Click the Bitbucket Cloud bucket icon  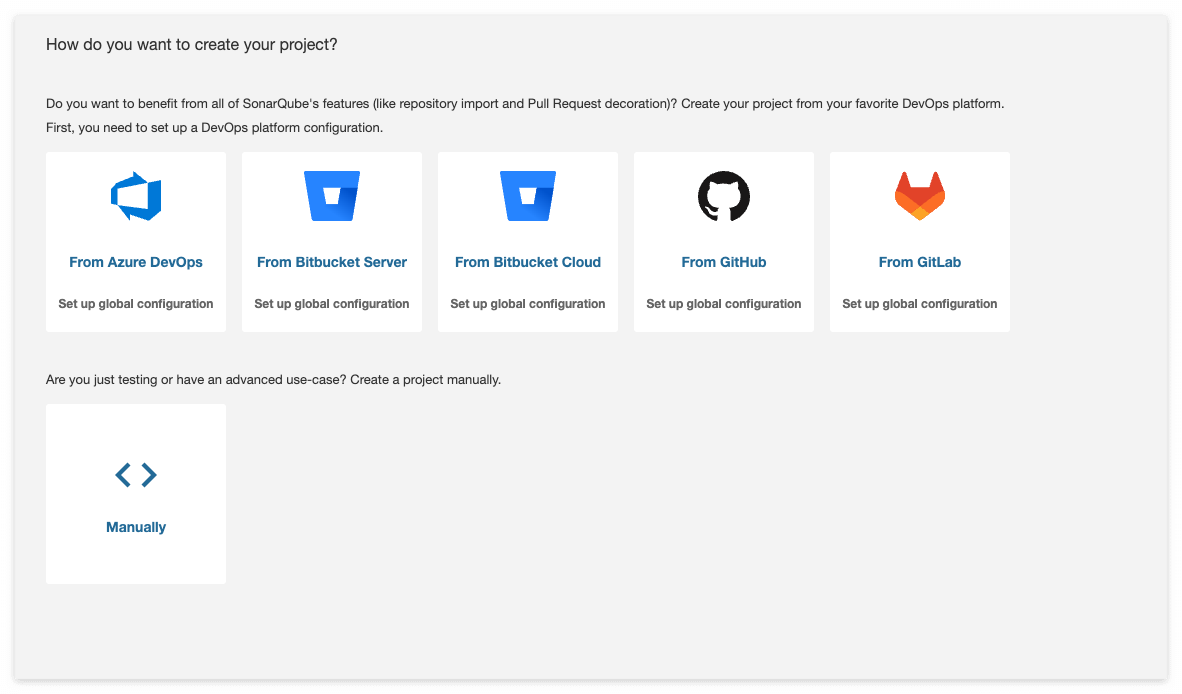pyautogui.click(x=528, y=196)
